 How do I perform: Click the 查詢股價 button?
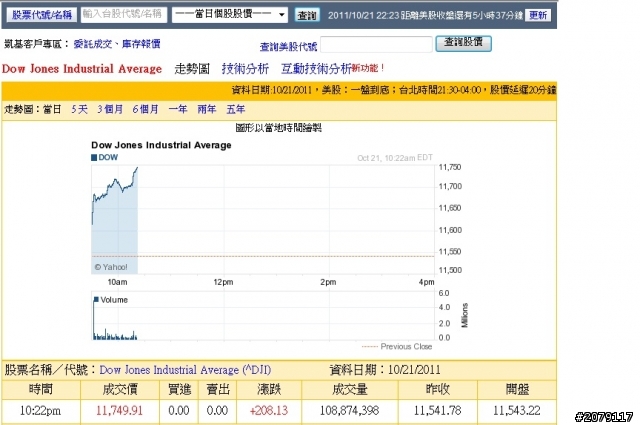[463, 43]
